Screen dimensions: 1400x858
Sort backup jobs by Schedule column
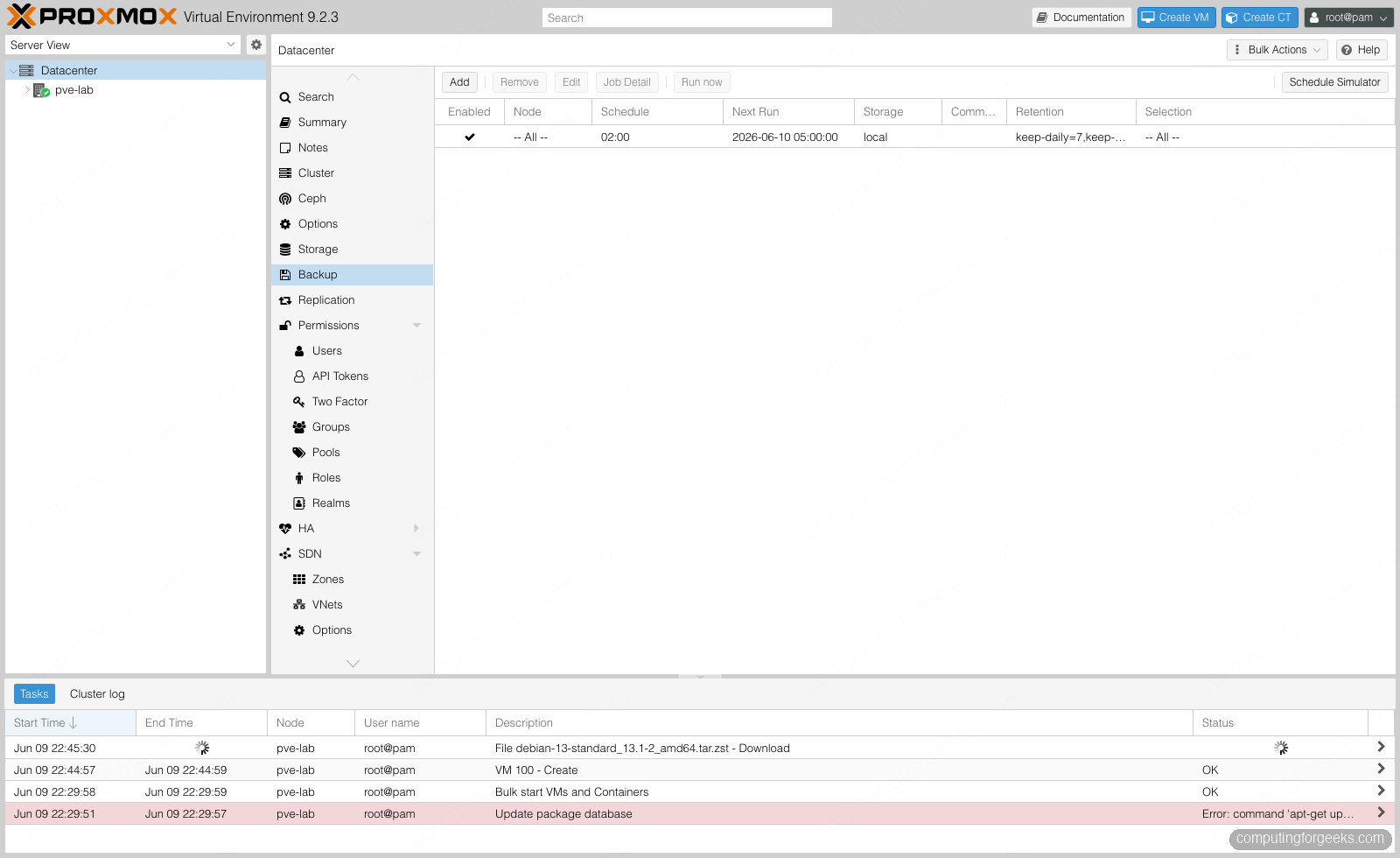[657, 112]
